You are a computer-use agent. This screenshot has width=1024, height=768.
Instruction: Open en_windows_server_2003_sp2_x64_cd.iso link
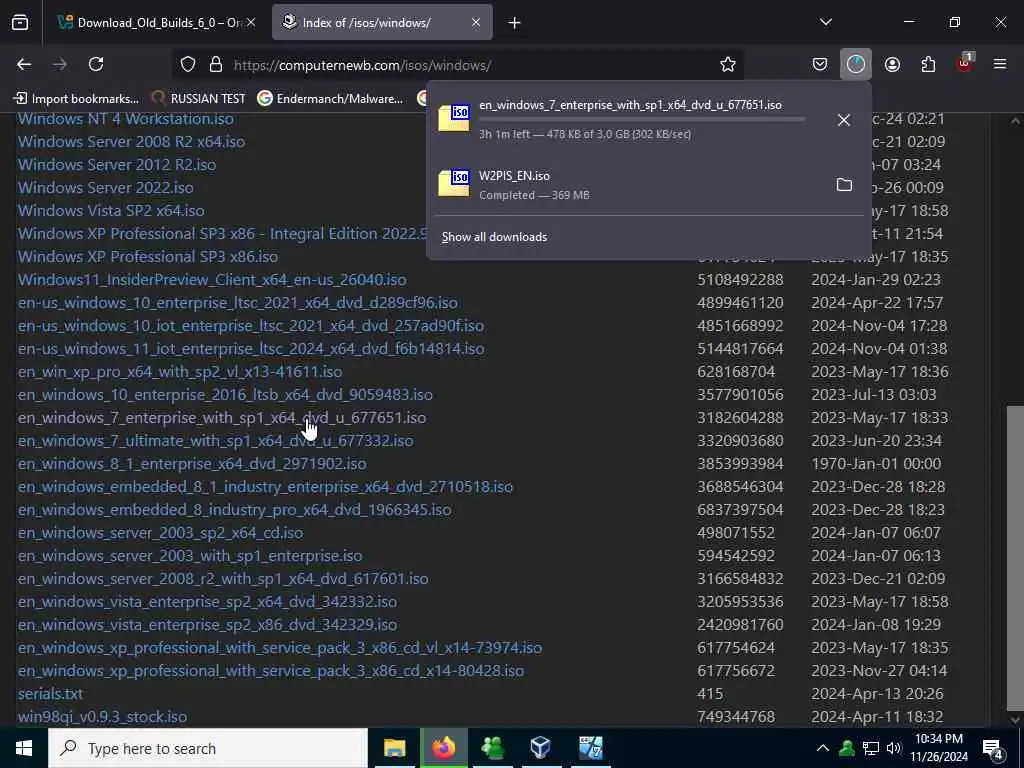tap(161, 533)
